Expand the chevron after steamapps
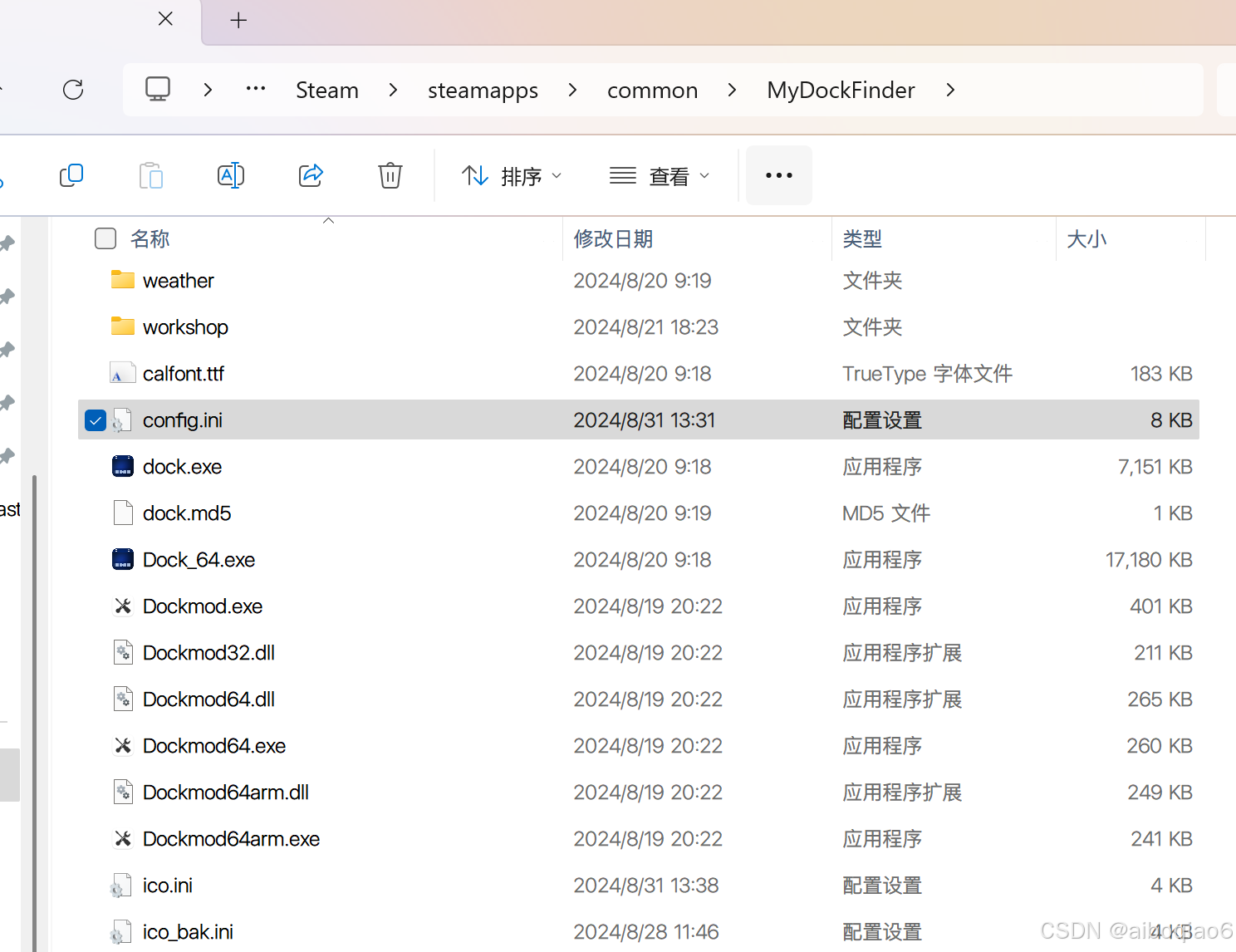The width and height of the screenshot is (1236, 952). pyautogui.click(x=572, y=90)
